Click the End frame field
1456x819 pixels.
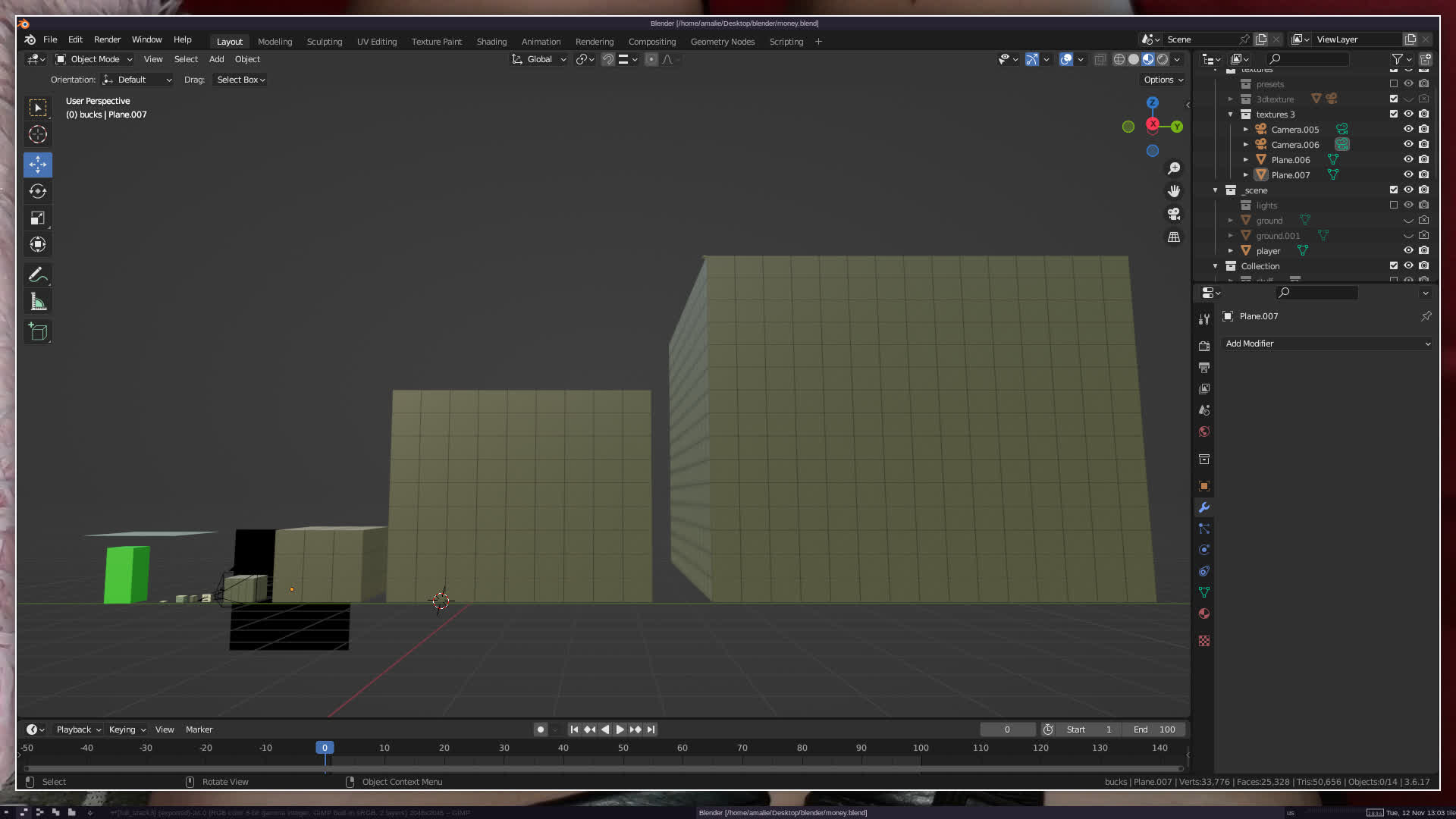coord(1154,730)
